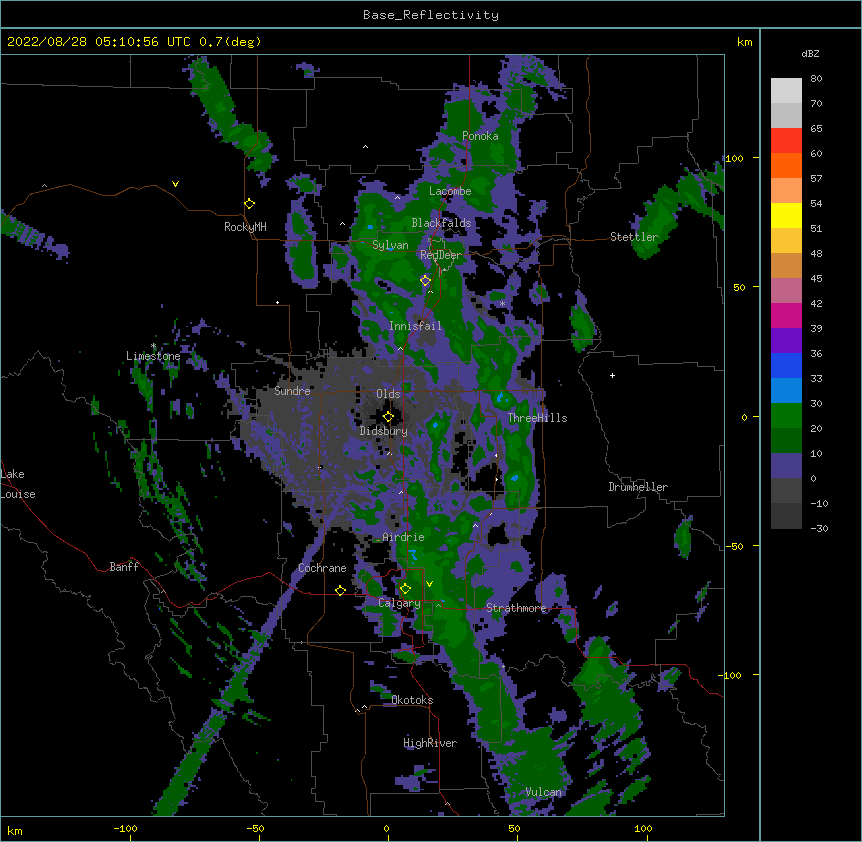The height and width of the screenshot is (842, 862).
Task: Click the Innisfail label
Action: point(415,326)
